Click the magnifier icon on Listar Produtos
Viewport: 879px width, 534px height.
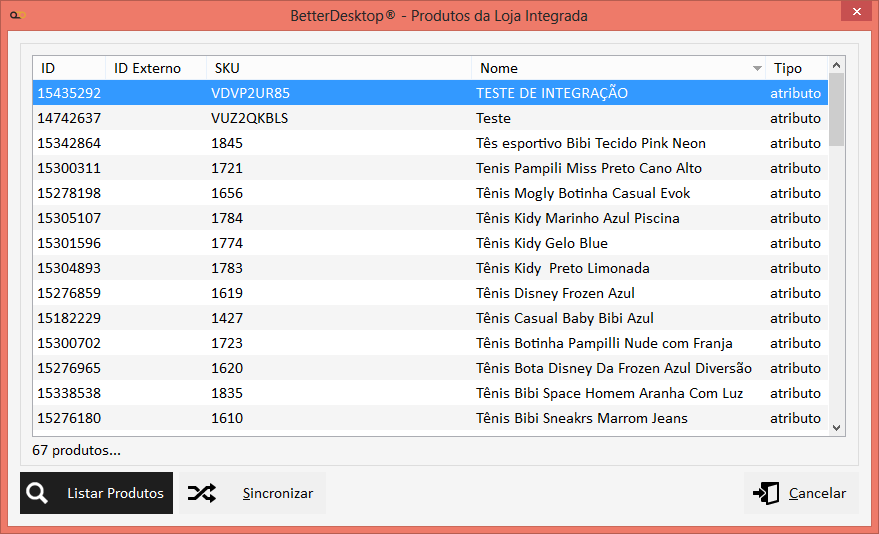pos(38,493)
